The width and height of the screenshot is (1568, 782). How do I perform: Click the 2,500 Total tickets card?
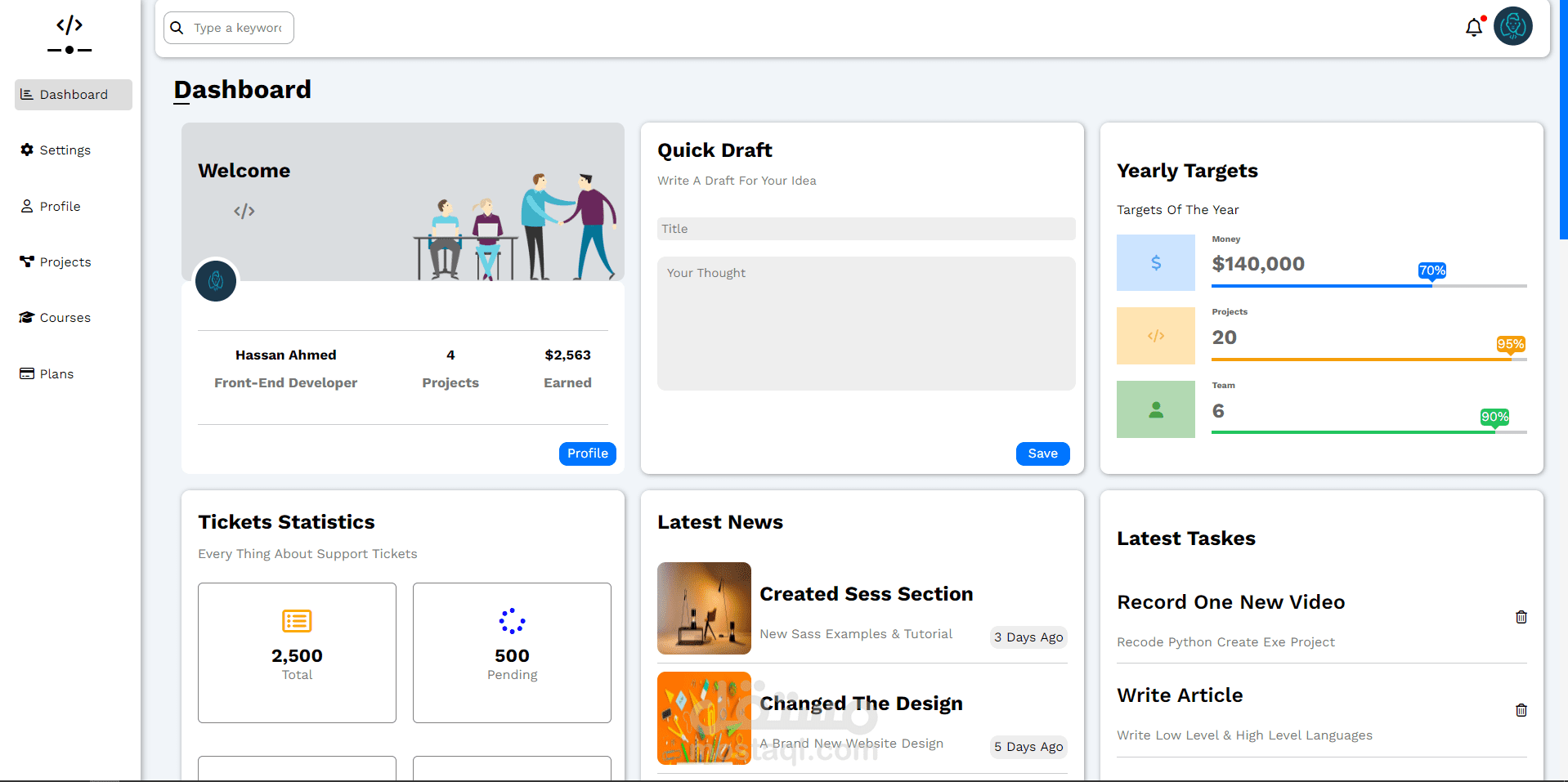[297, 653]
